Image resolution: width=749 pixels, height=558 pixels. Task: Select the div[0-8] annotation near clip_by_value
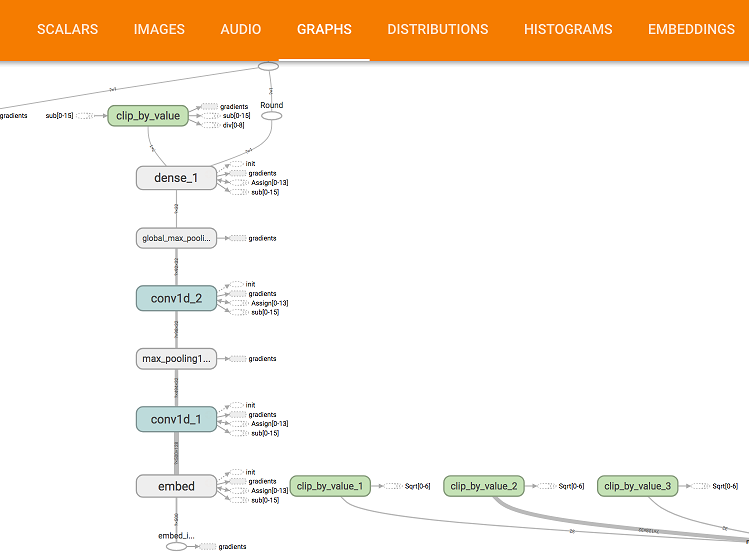pyautogui.click(x=235, y=125)
